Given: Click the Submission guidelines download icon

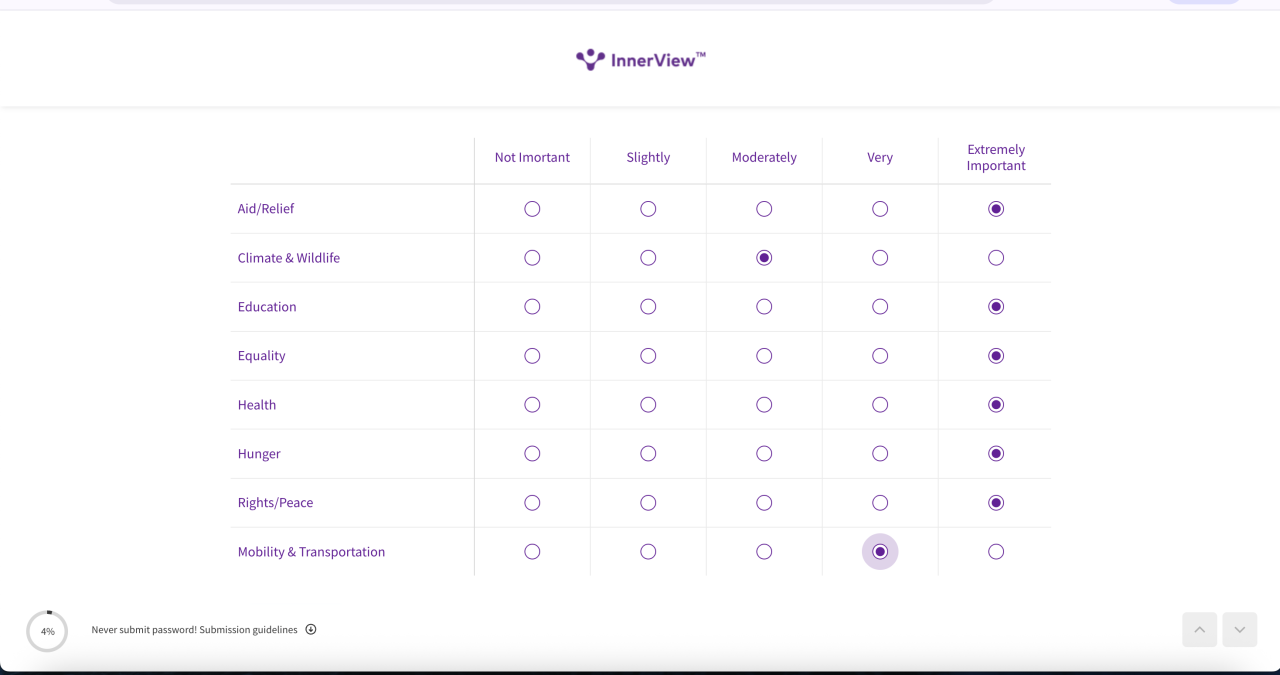Looking at the screenshot, I should point(311,629).
